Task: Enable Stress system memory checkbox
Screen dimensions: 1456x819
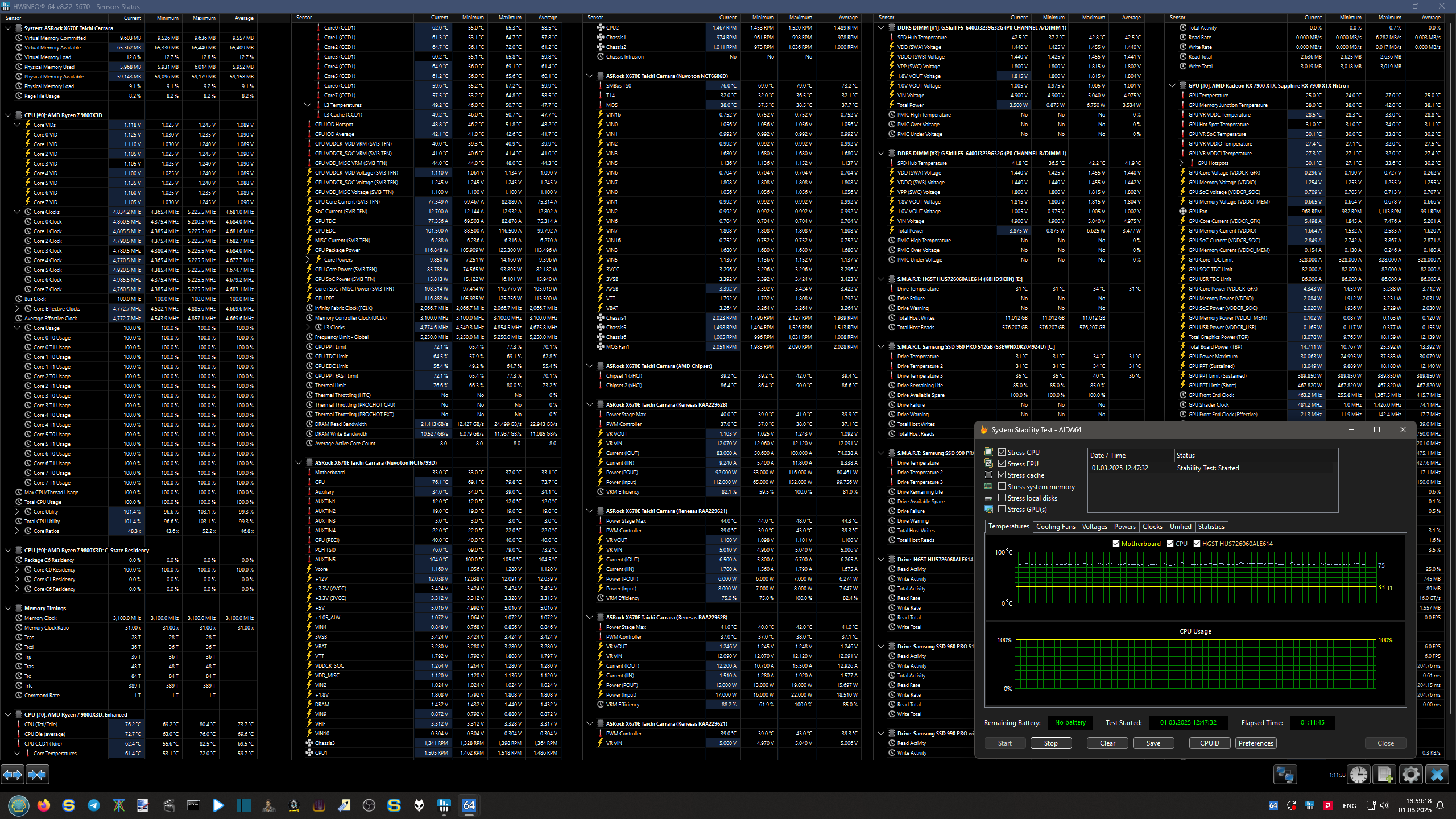Action: 1002,486
